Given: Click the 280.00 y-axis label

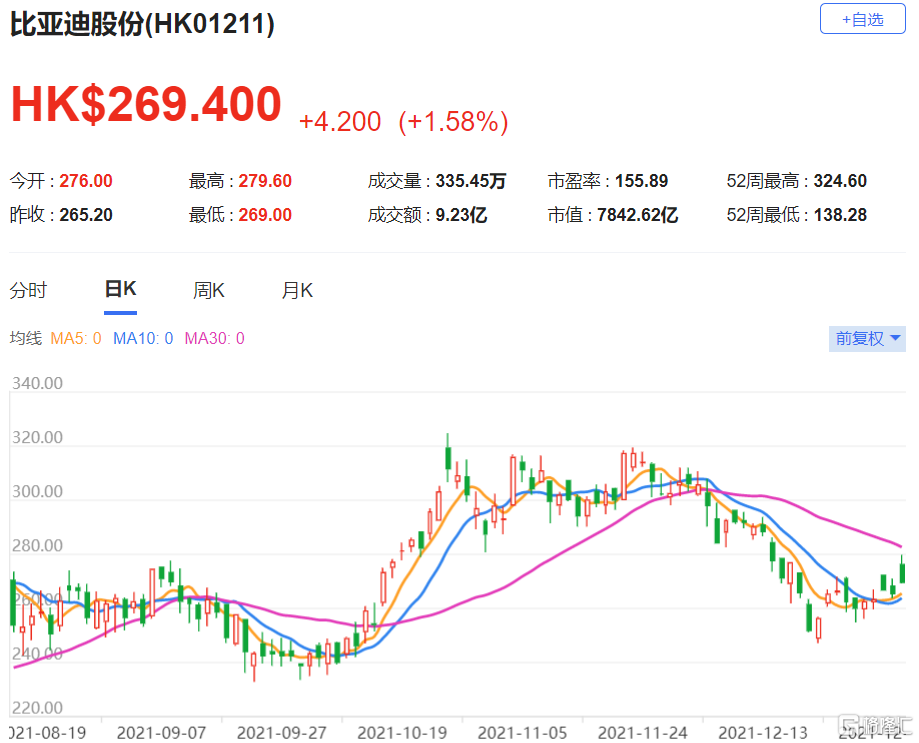Looking at the screenshot, I should (x=38, y=546).
